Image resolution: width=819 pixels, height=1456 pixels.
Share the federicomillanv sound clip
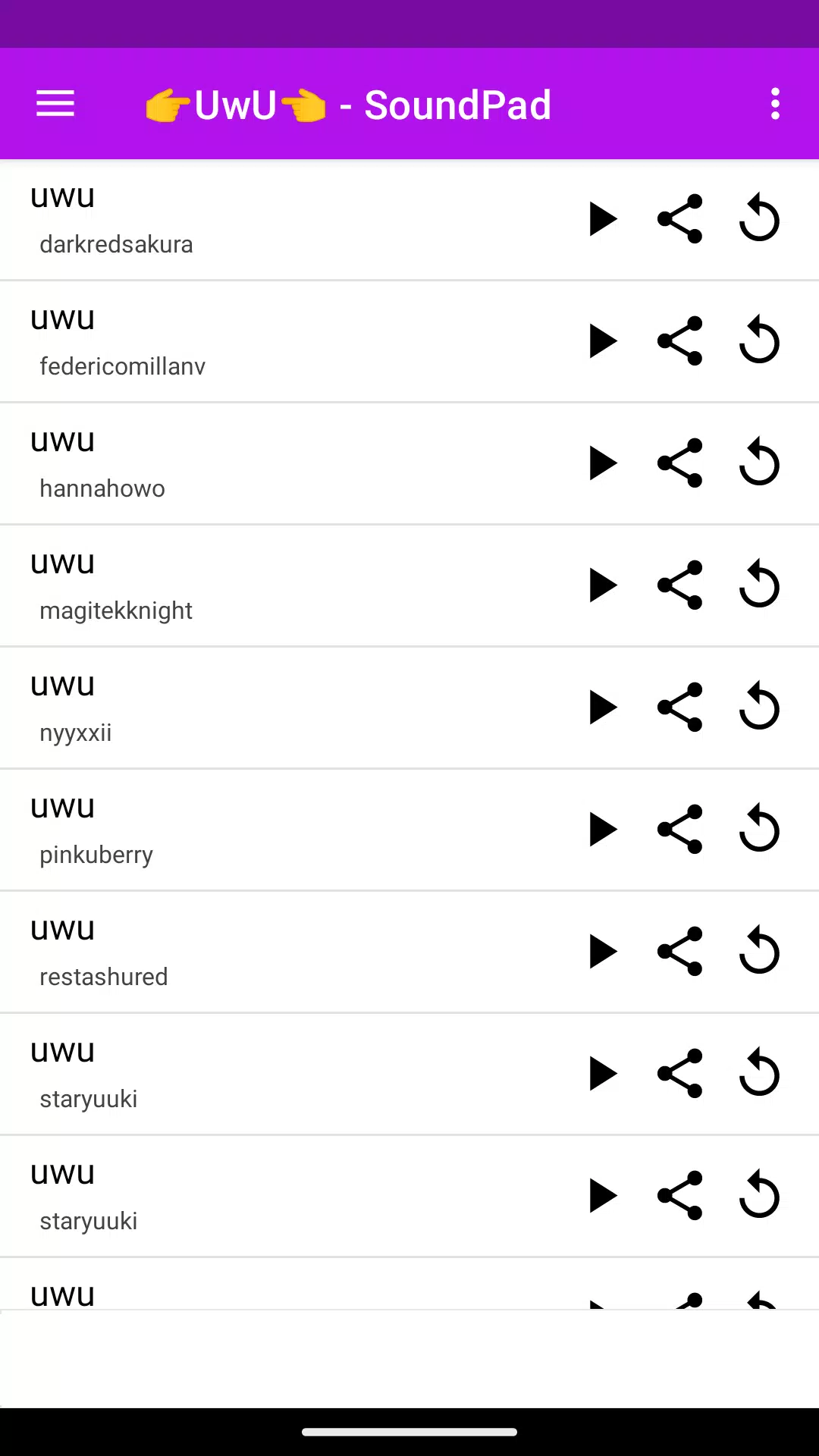[680, 341]
